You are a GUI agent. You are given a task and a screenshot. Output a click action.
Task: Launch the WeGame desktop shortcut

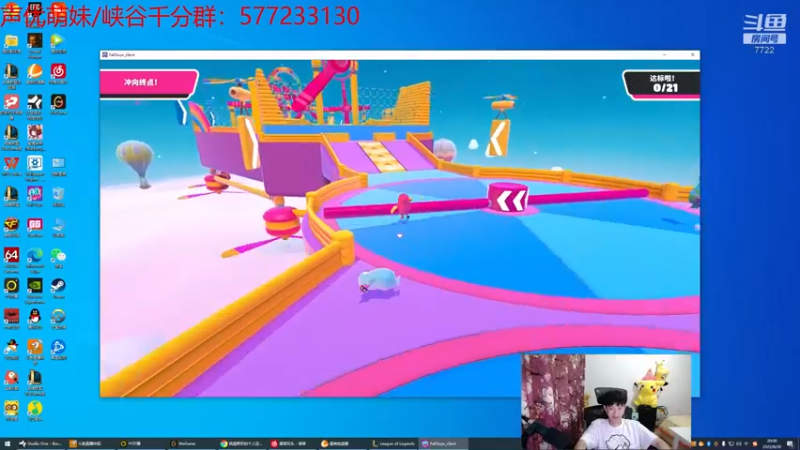58,102
